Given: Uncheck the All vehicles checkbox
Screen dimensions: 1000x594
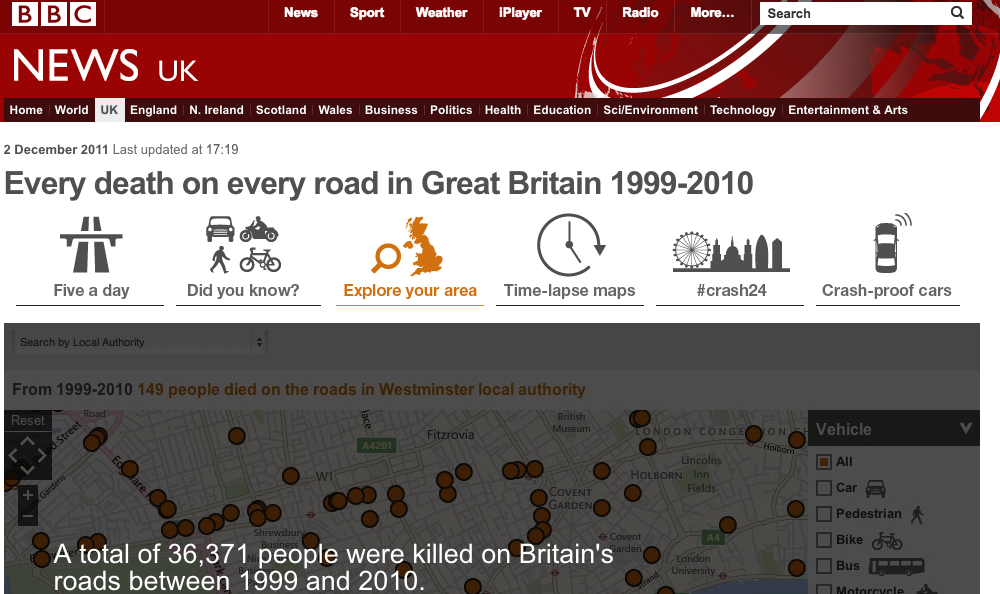Looking at the screenshot, I should [824, 461].
